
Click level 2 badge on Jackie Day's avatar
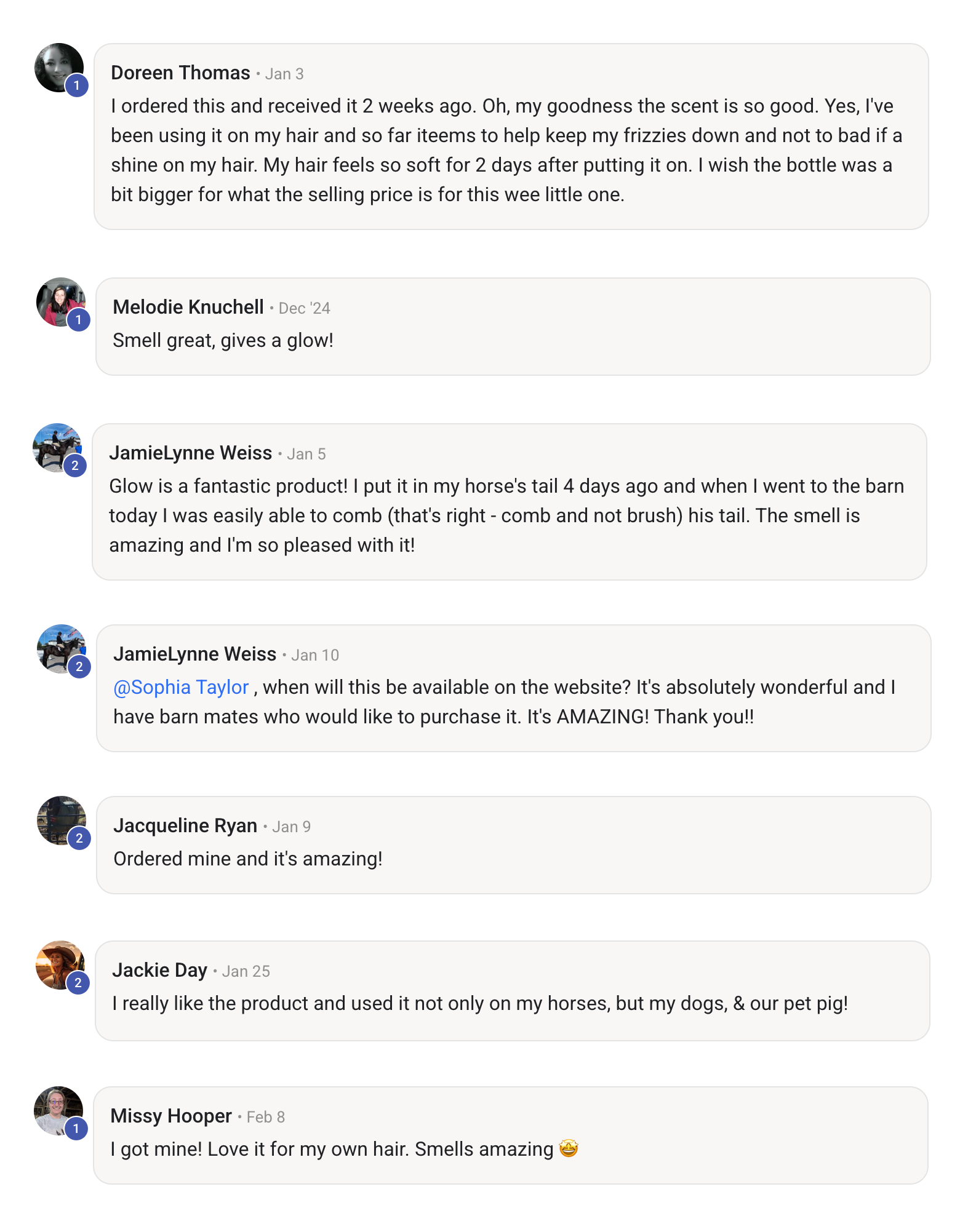78,983
